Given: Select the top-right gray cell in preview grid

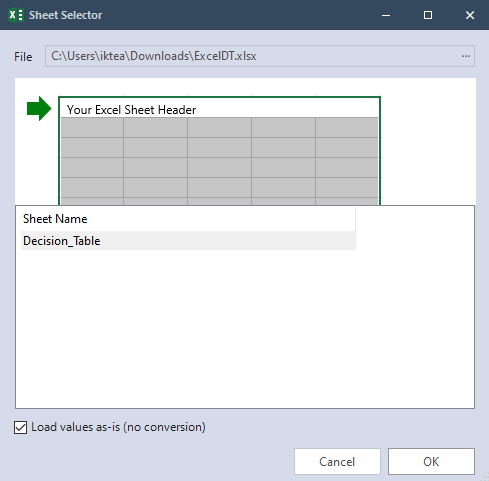Looking at the screenshot, I should (x=347, y=127).
